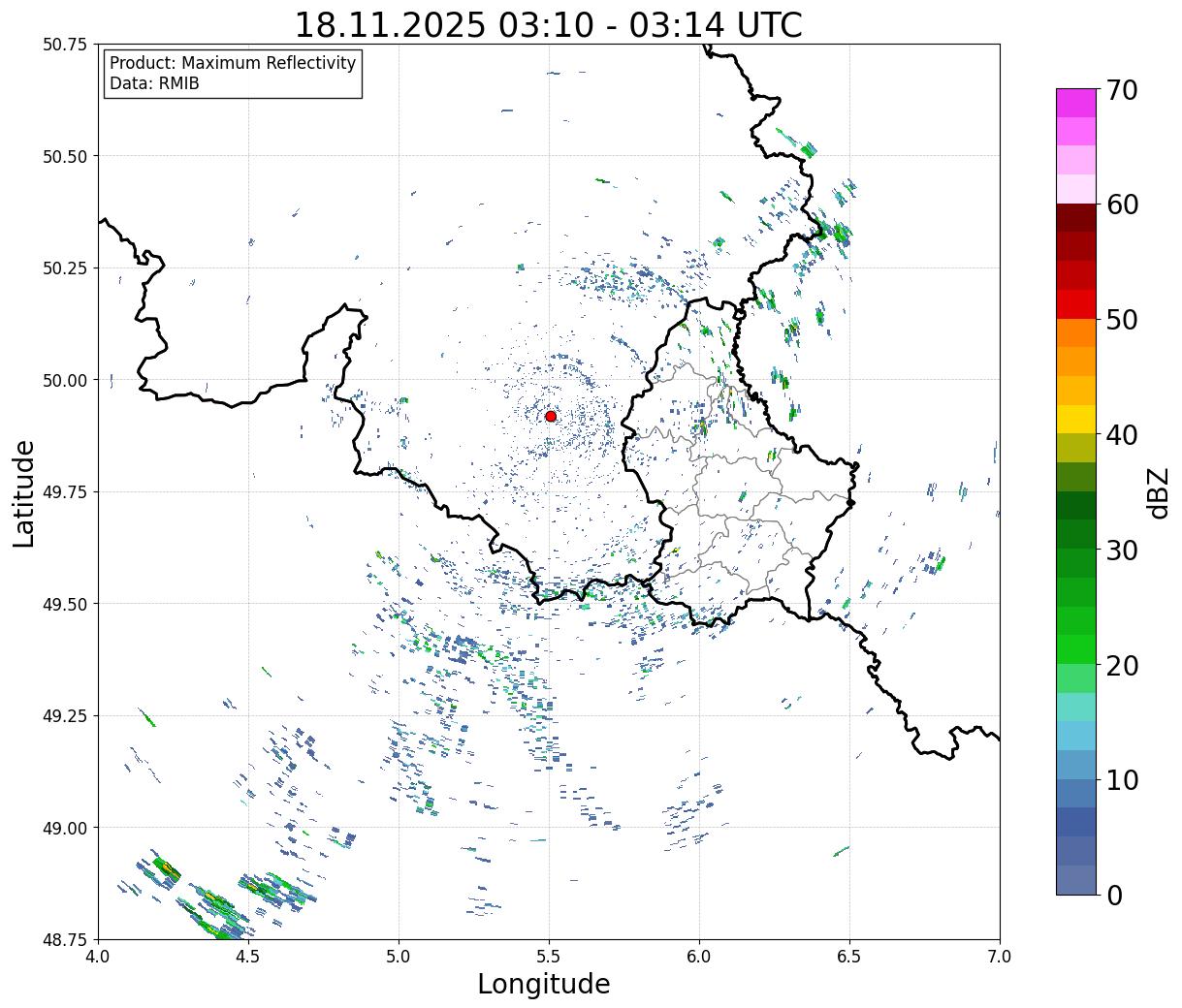Click the colorbar tick label 30
The image size is (1182, 1008).
1122,550
